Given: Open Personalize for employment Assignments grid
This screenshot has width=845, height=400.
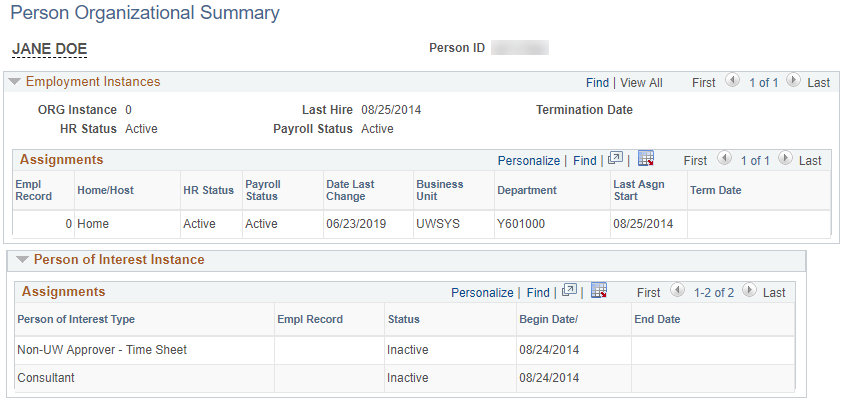Looking at the screenshot, I should (x=529, y=161).
